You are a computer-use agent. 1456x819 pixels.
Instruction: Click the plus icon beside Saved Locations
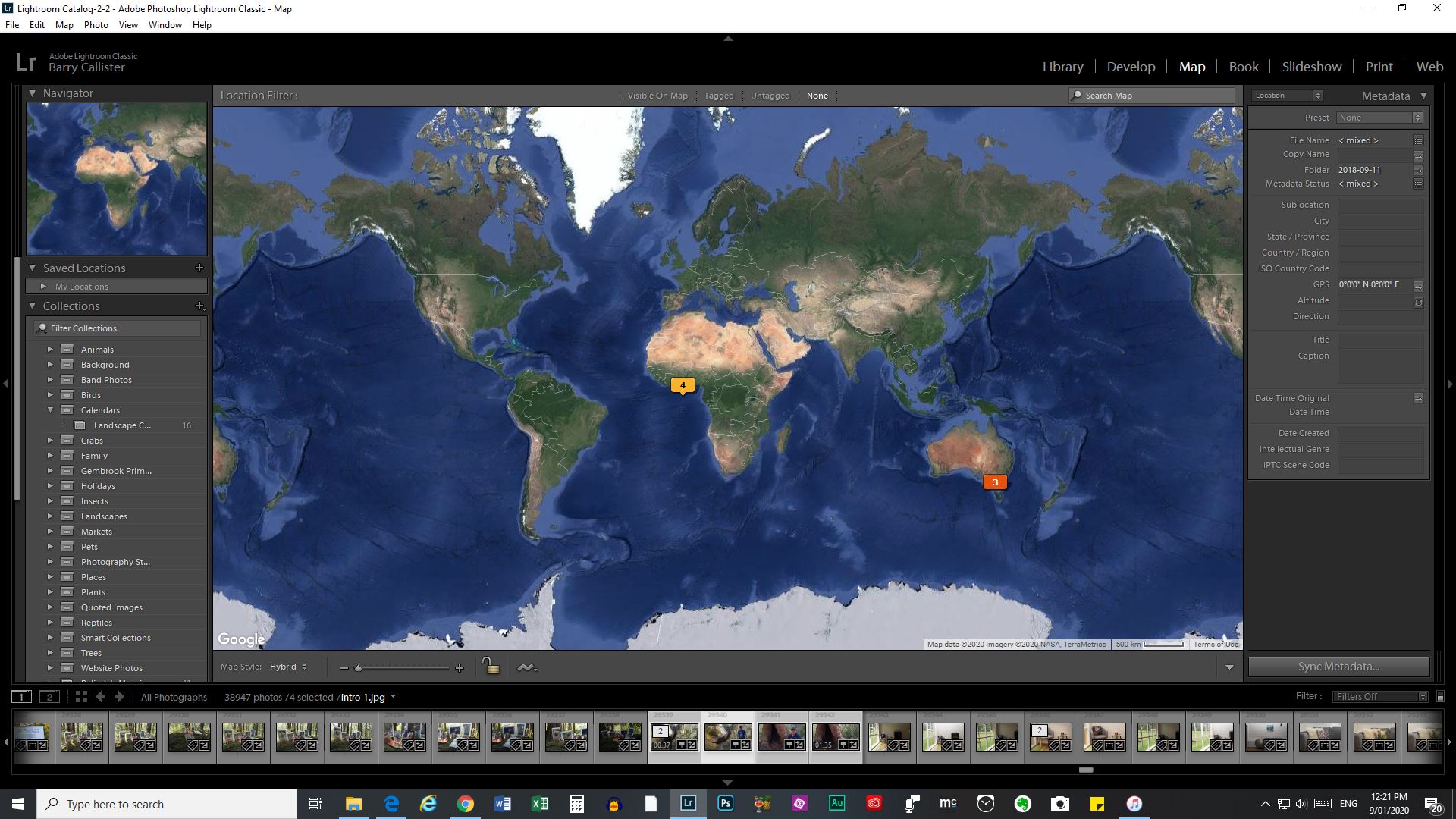click(199, 268)
